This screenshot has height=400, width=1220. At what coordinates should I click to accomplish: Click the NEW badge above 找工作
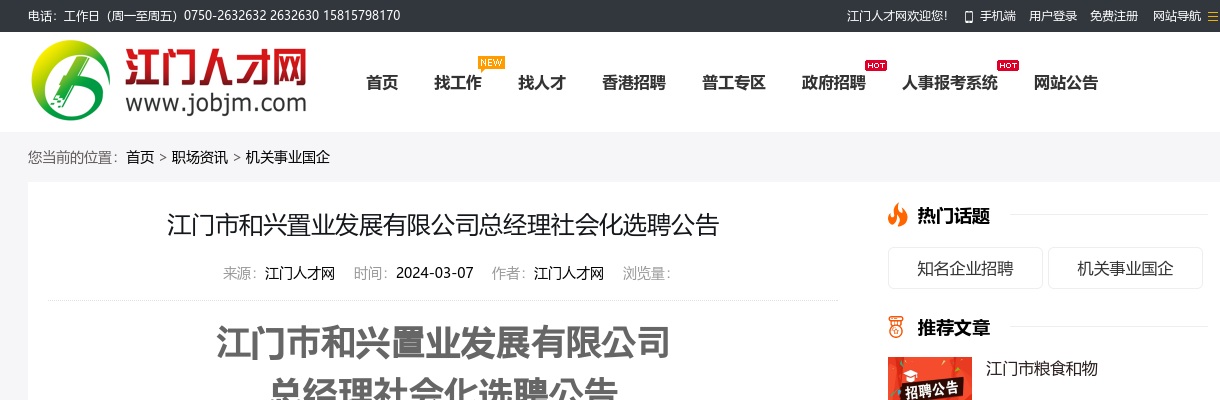pyautogui.click(x=491, y=63)
